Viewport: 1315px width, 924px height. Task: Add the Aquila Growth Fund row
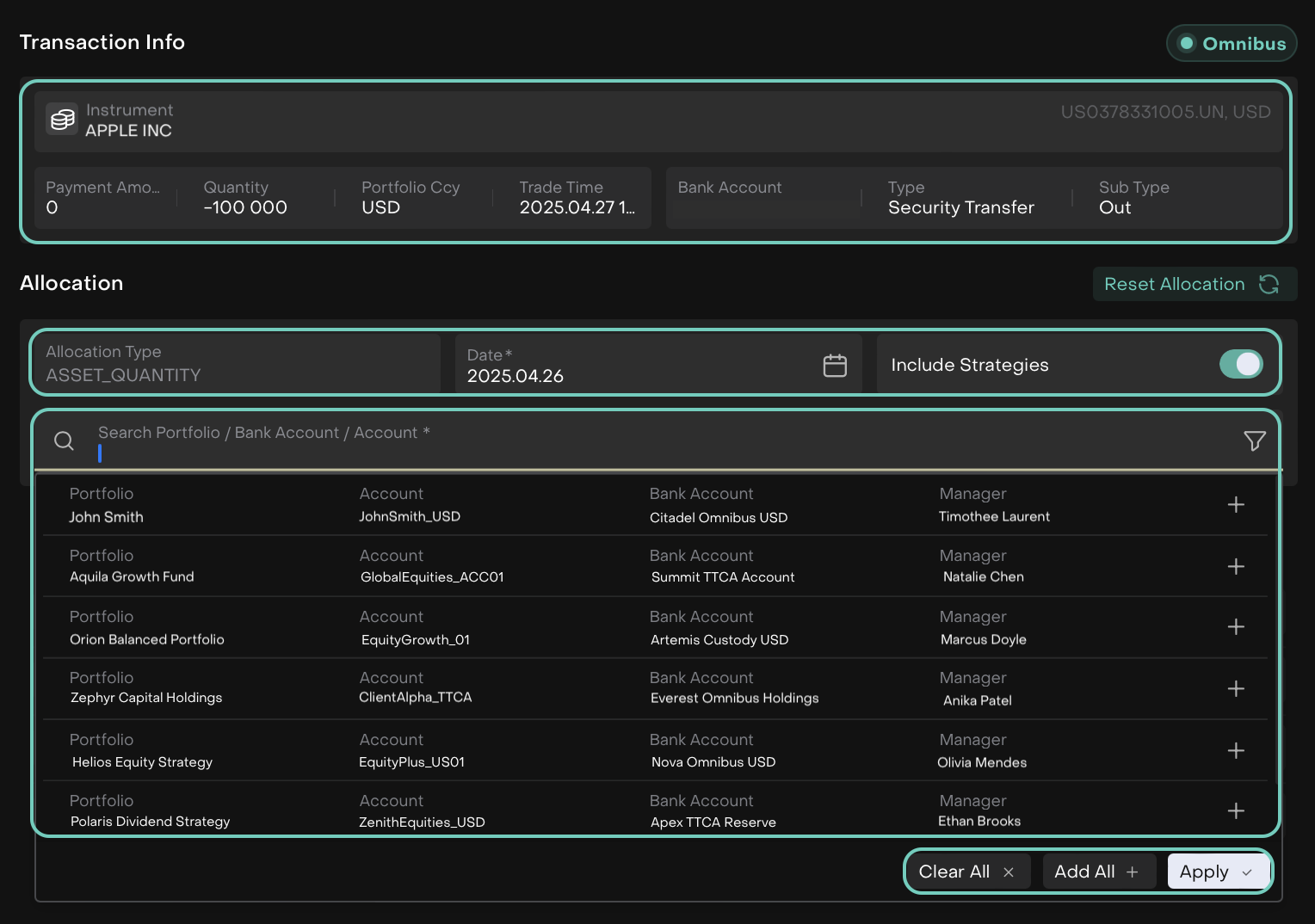[1236, 567]
